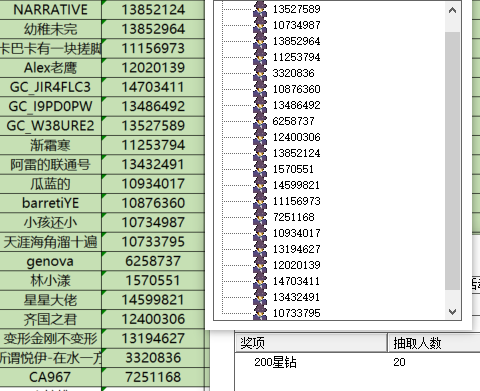Select tree entry 13194627
Screen dimensions: 480x391
click(x=296, y=249)
